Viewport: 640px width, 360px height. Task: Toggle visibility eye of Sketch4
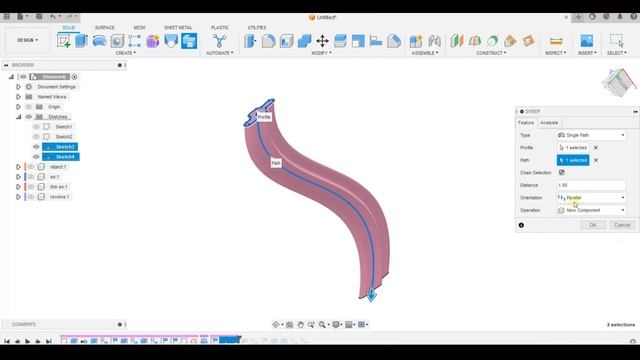tap(36, 157)
